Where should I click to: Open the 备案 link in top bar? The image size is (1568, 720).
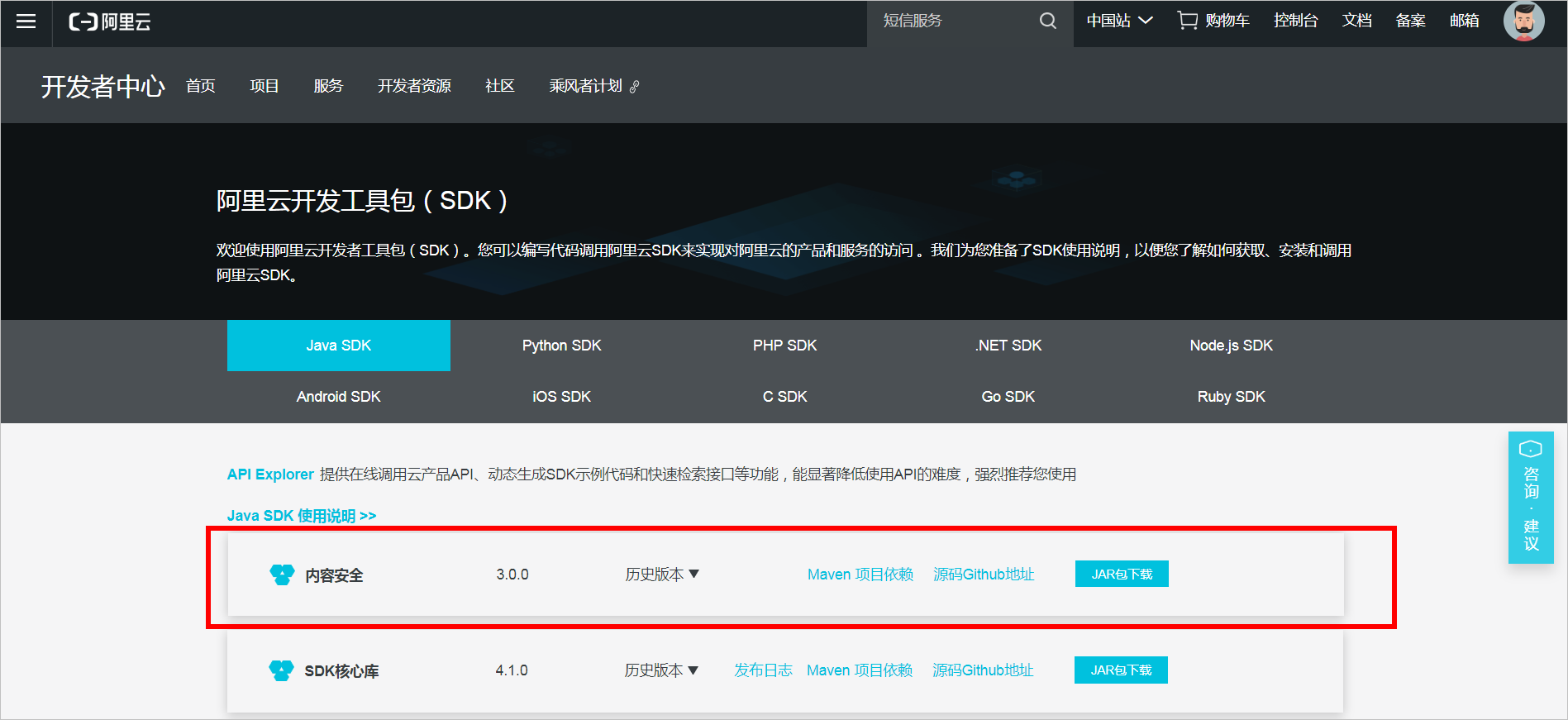1411,21
